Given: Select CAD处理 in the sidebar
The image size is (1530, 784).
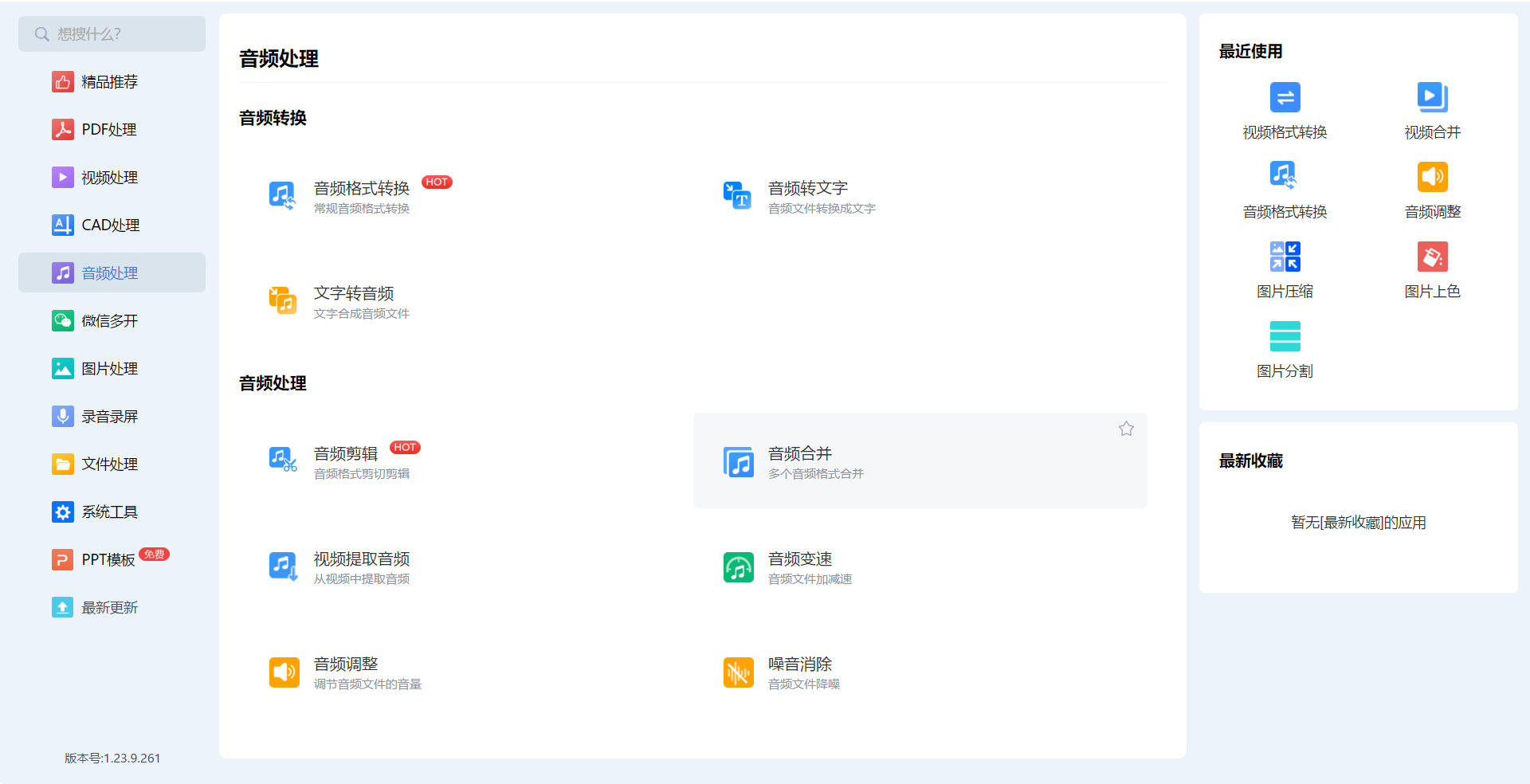Looking at the screenshot, I should 112,225.
